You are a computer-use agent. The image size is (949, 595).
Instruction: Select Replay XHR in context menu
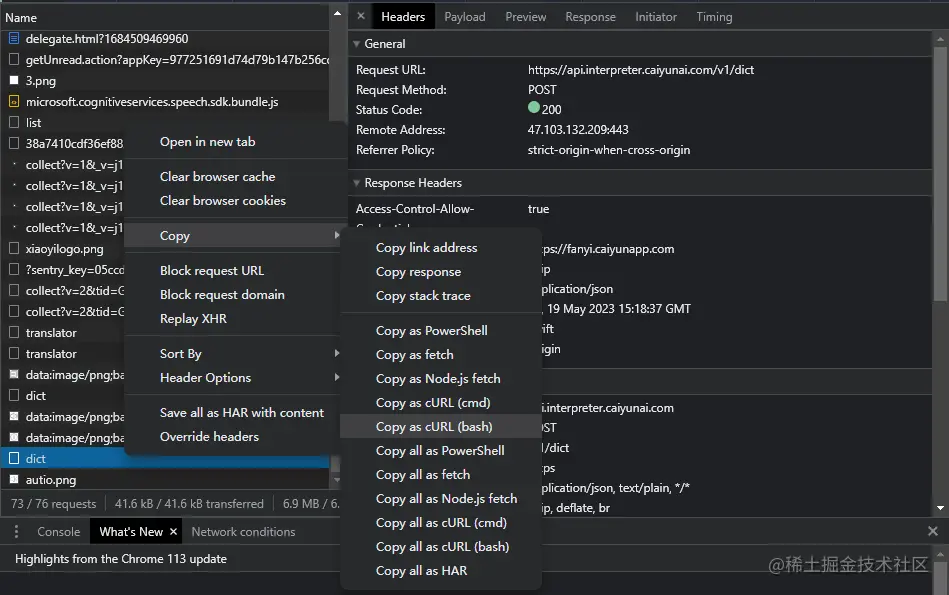(193, 318)
